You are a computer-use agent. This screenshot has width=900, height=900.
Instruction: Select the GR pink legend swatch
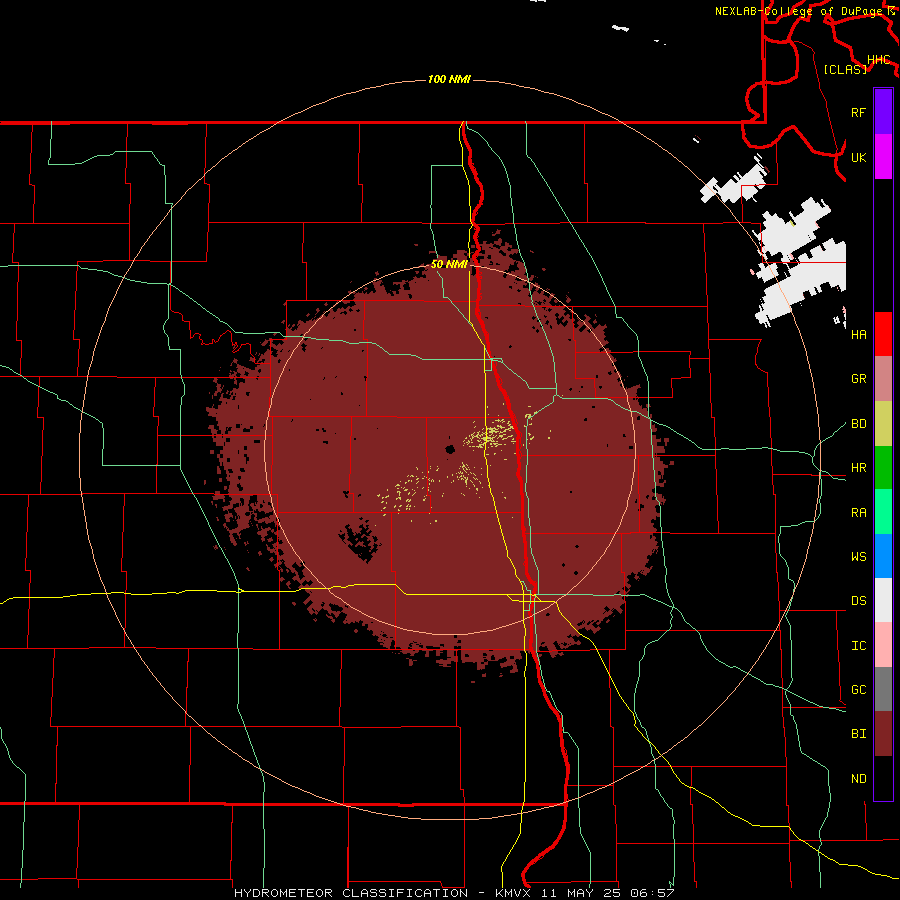883,379
